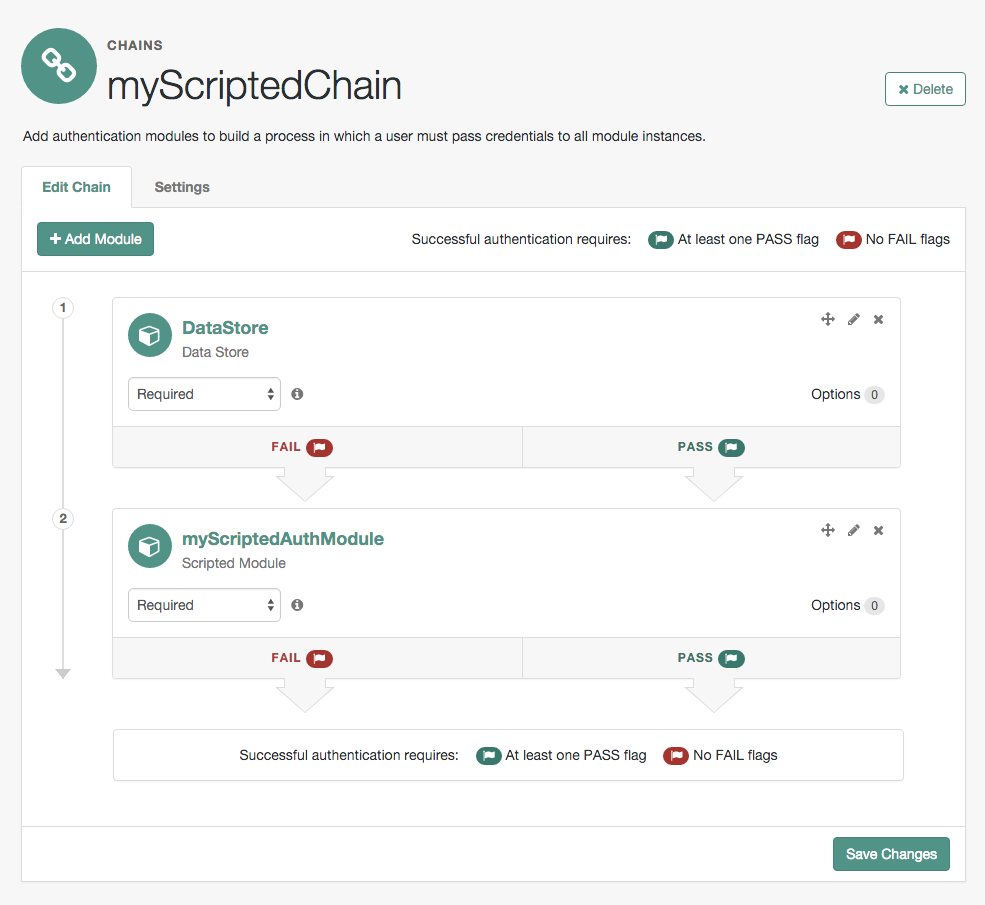
Task: Select the Edit Chain tab
Action: pos(76,187)
